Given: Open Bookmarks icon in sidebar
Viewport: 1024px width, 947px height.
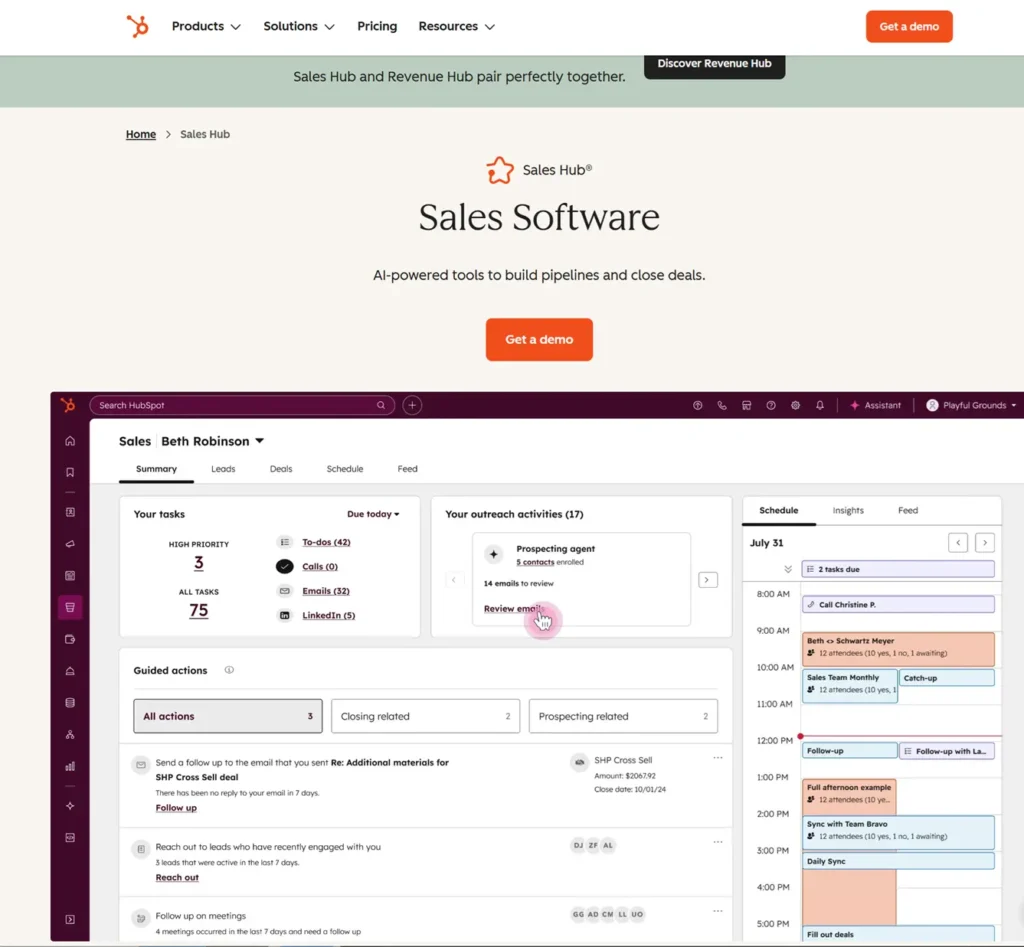Looking at the screenshot, I should [70, 472].
